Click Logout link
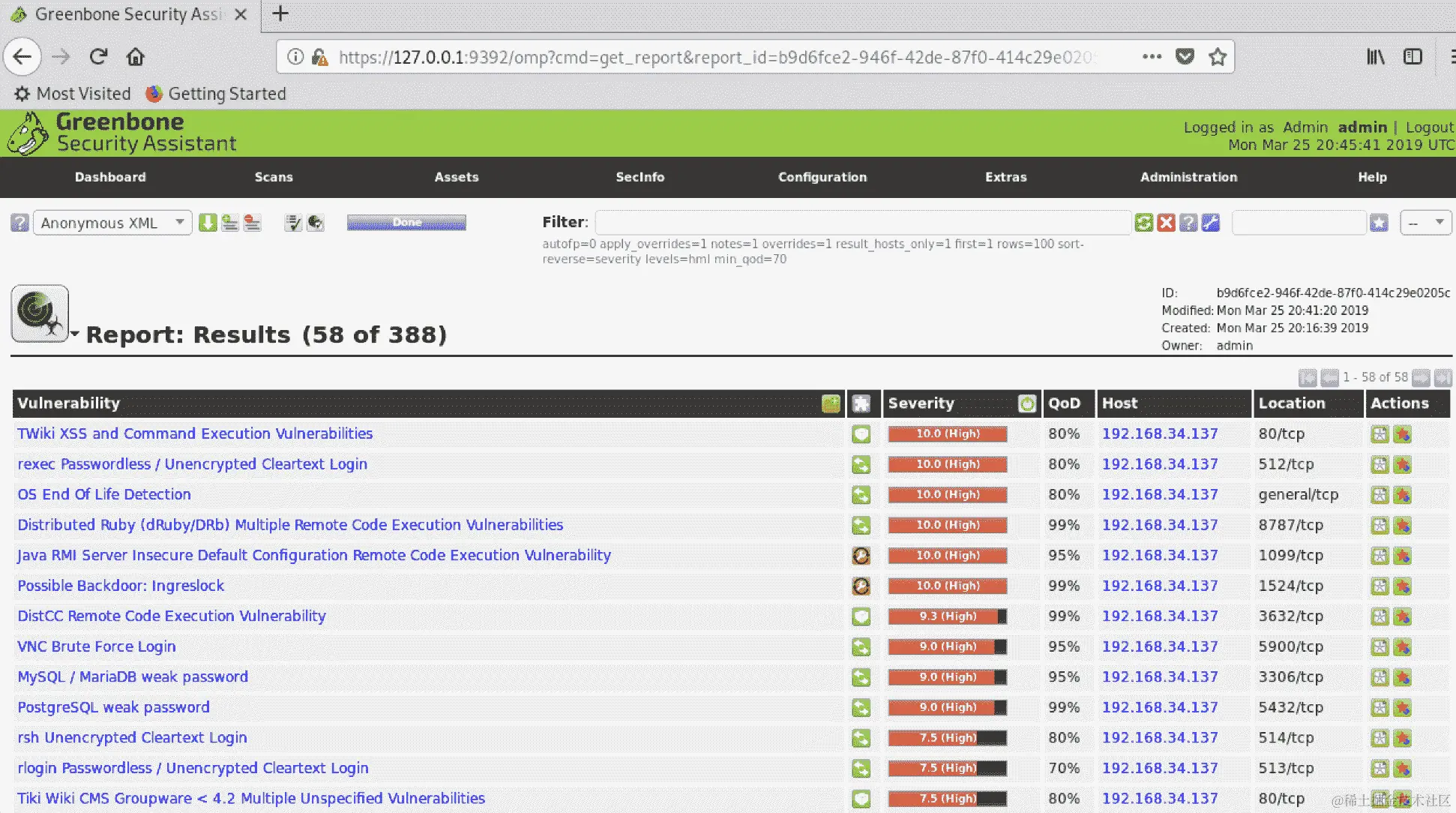The height and width of the screenshot is (813, 1456). (x=1429, y=127)
